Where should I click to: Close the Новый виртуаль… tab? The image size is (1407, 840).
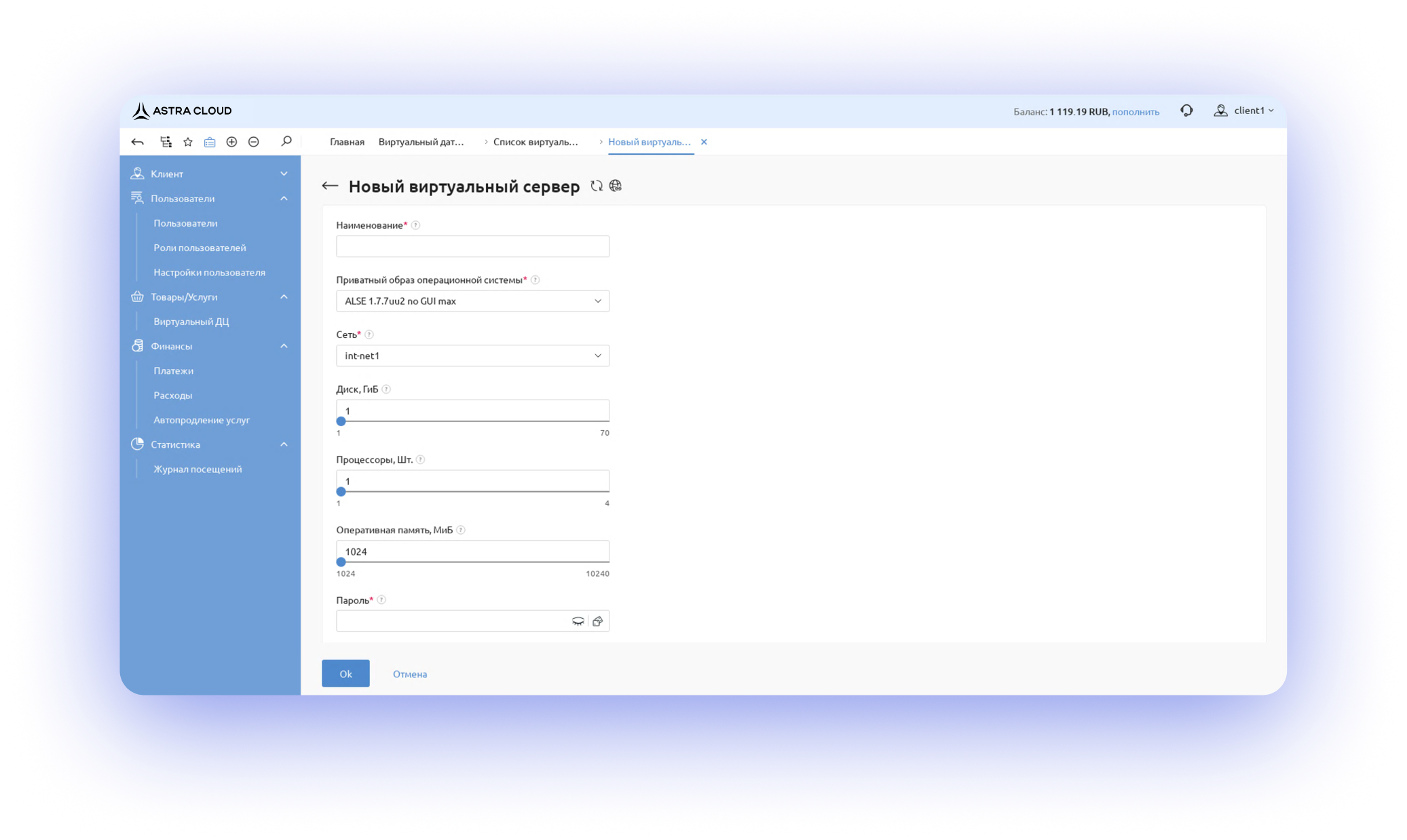(x=704, y=142)
